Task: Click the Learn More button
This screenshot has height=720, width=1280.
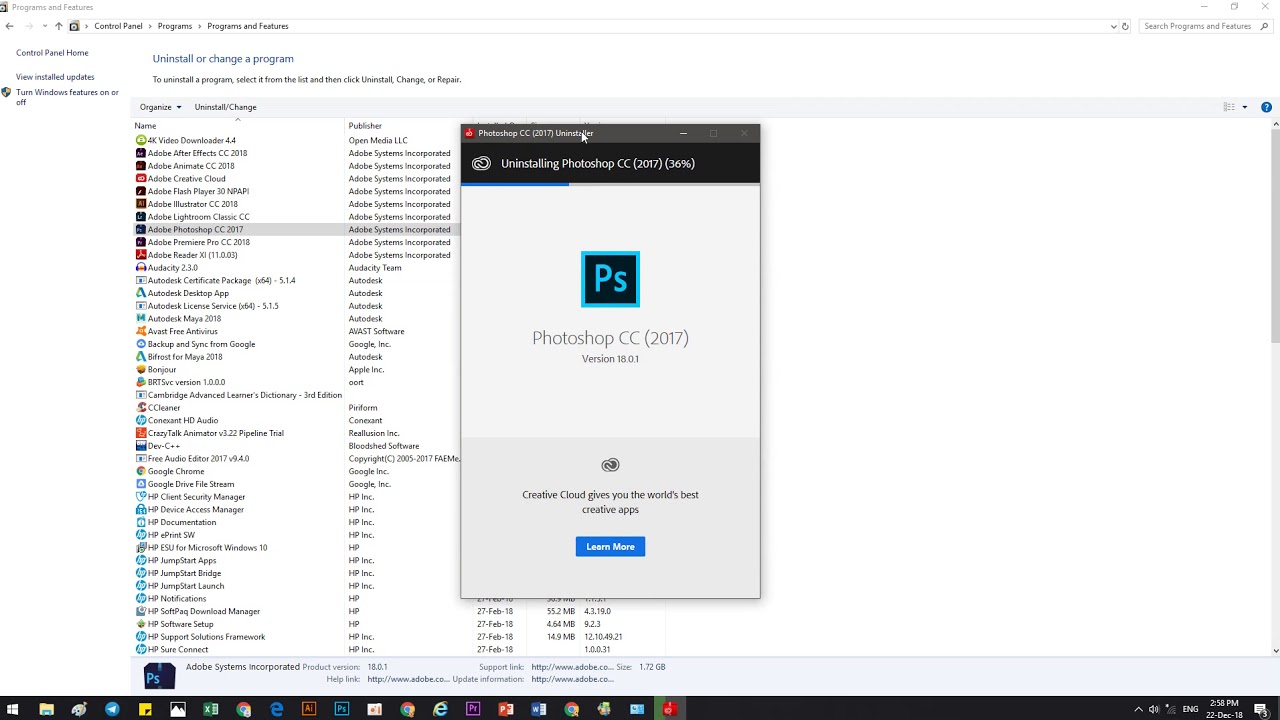Action: [610, 546]
